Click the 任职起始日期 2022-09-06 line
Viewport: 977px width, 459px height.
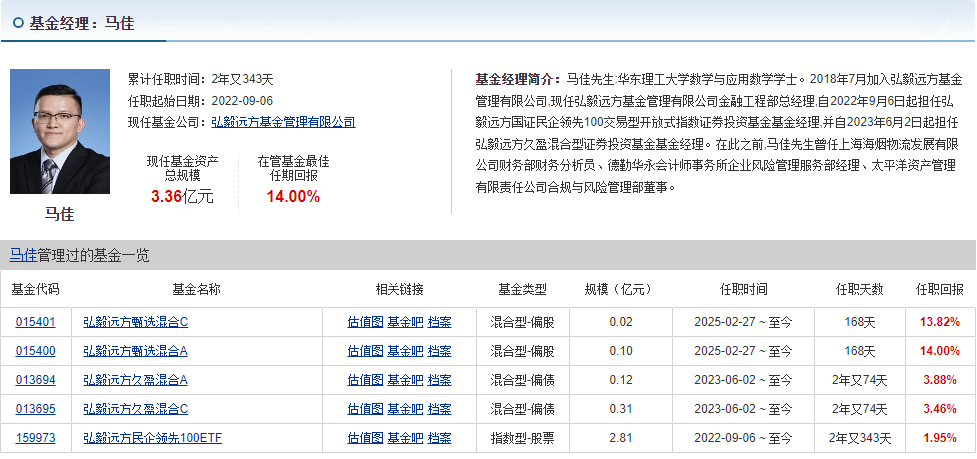(x=201, y=101)
